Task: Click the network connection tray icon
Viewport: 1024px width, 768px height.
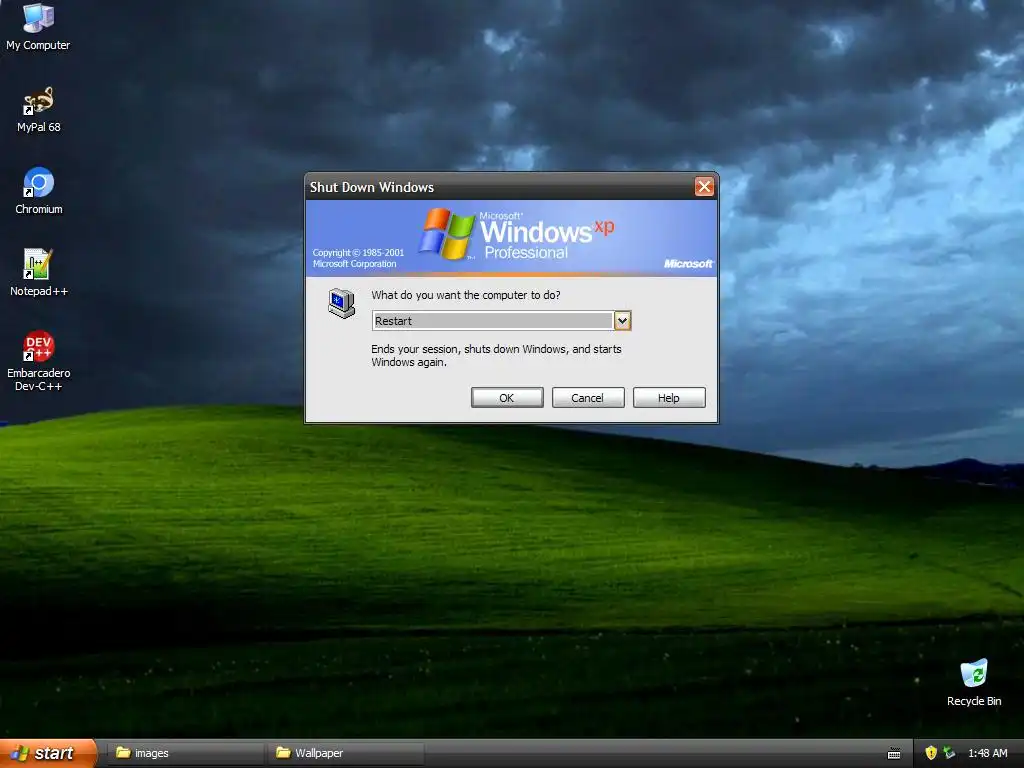Action: pos(949,753)
